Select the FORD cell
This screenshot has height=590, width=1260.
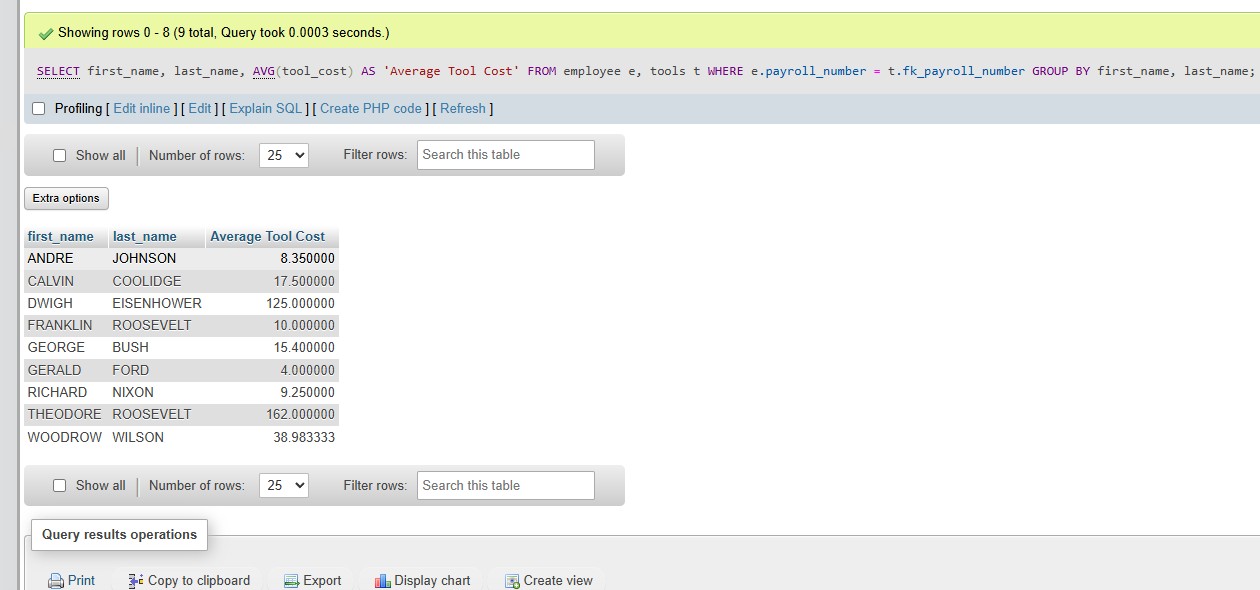point(157,370)
